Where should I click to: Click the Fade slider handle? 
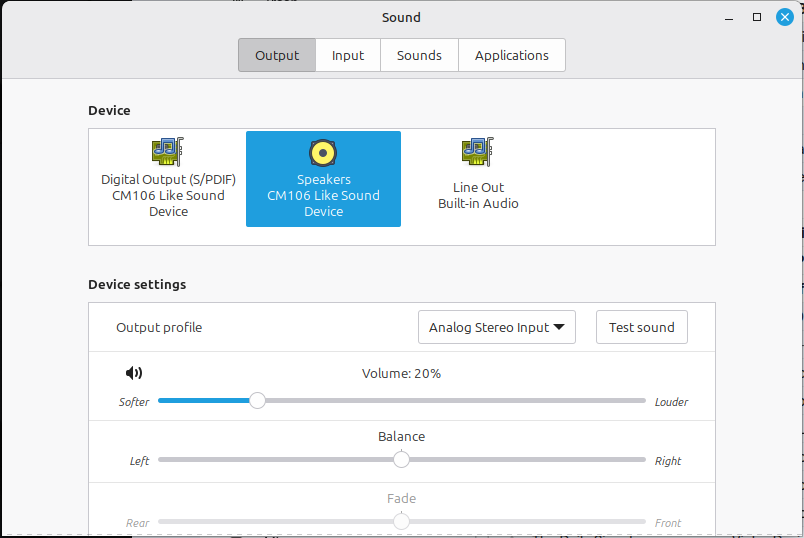tap(401, 521)
